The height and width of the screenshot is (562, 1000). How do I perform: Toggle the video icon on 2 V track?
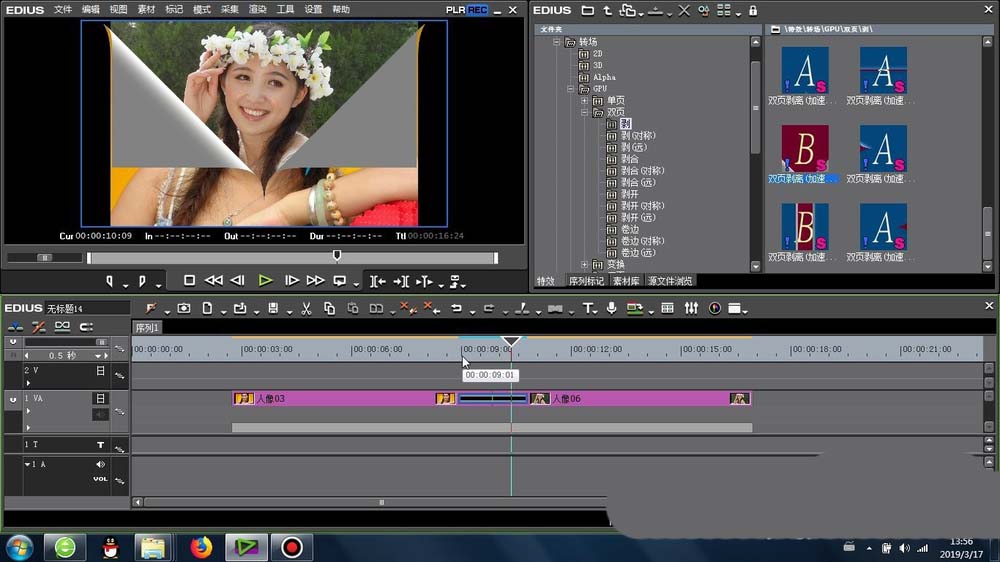click(100, 371)
